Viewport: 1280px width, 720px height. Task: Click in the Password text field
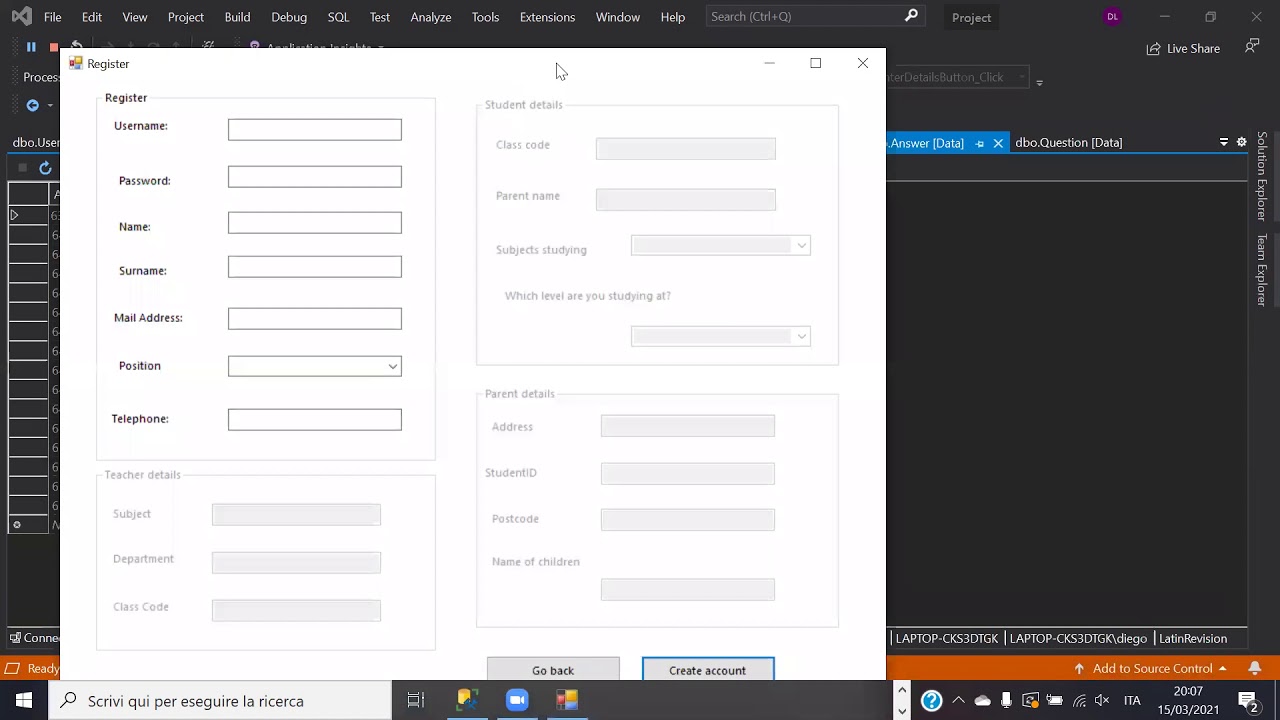tap(315, 177)
